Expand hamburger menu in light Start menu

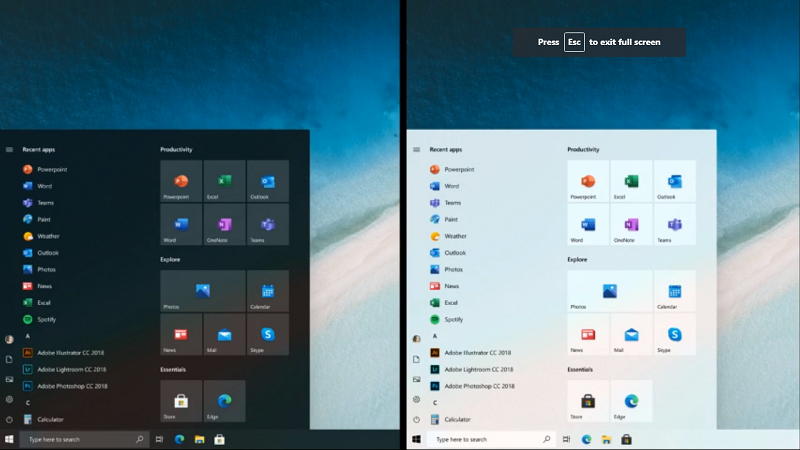click(416, 149)
